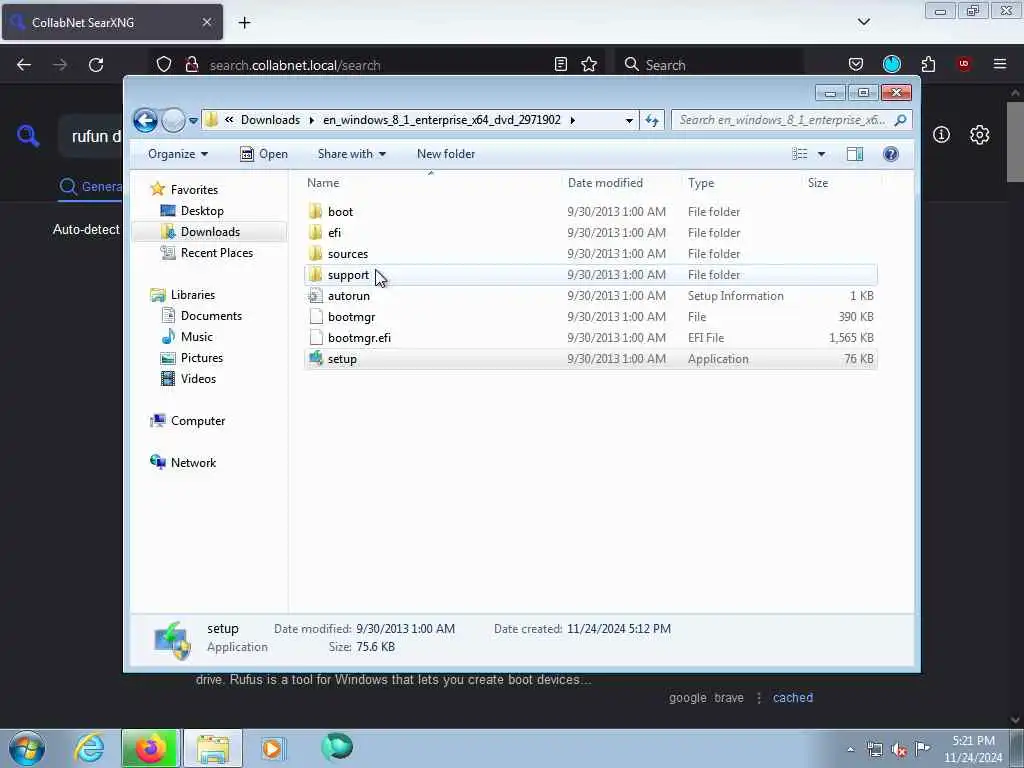The width and height of the screenshot is (1024, 768).
Task: Sort by Type column header
Action: tap(701, 183)
